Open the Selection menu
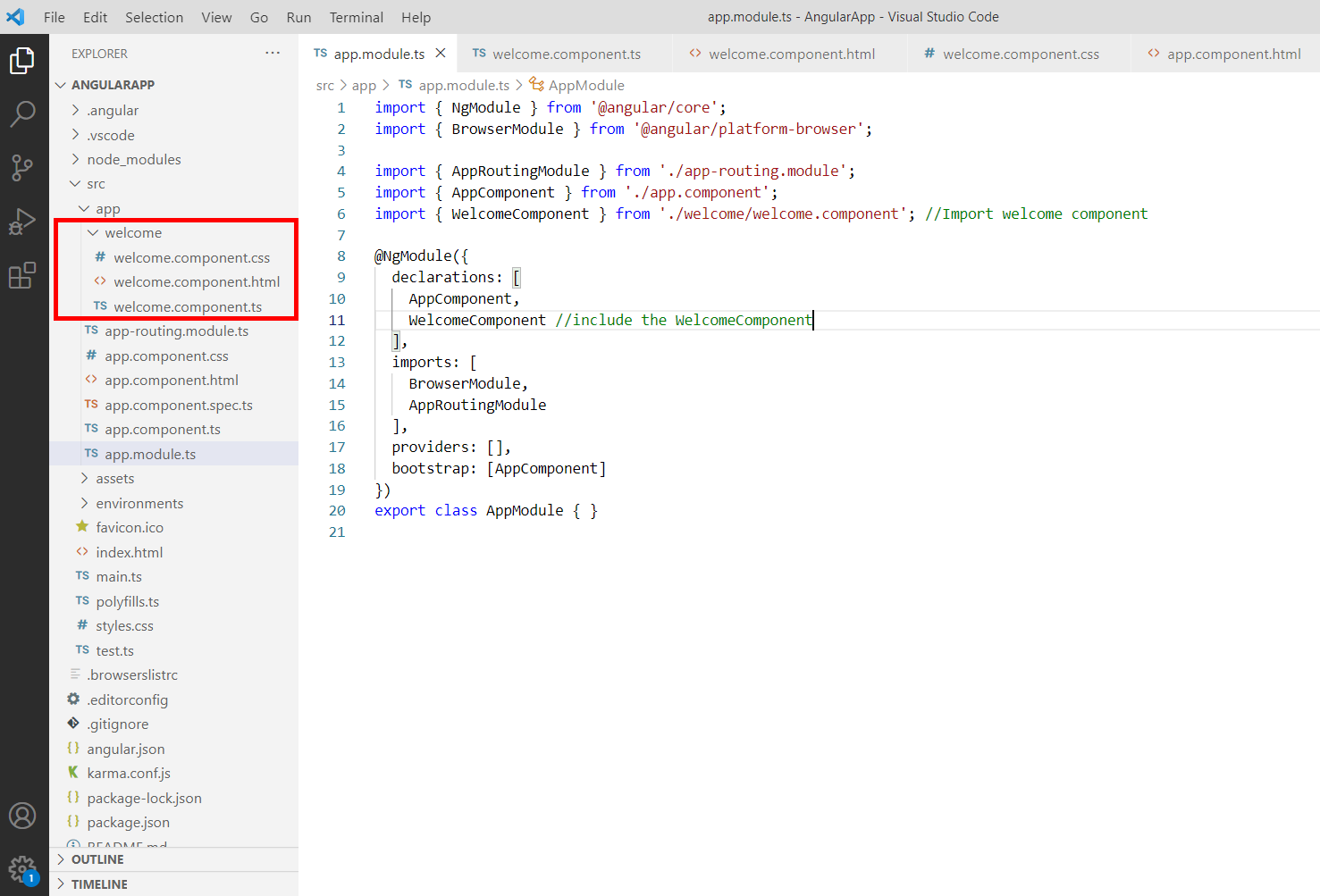This screenshot has width=1320, height=896. click(154, 17)
